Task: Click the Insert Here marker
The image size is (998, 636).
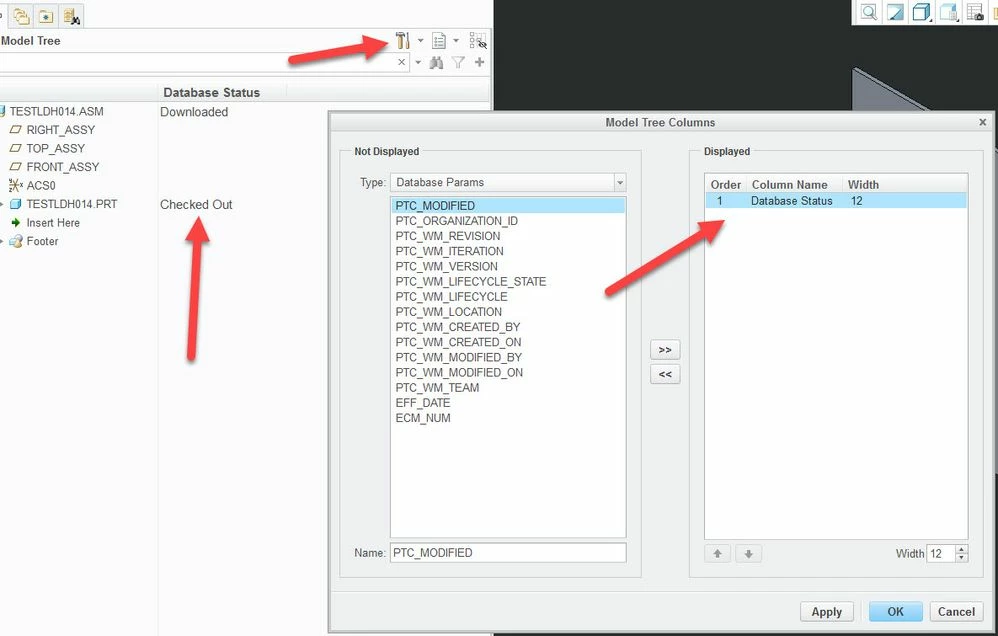Action: [x=53, y=223]
